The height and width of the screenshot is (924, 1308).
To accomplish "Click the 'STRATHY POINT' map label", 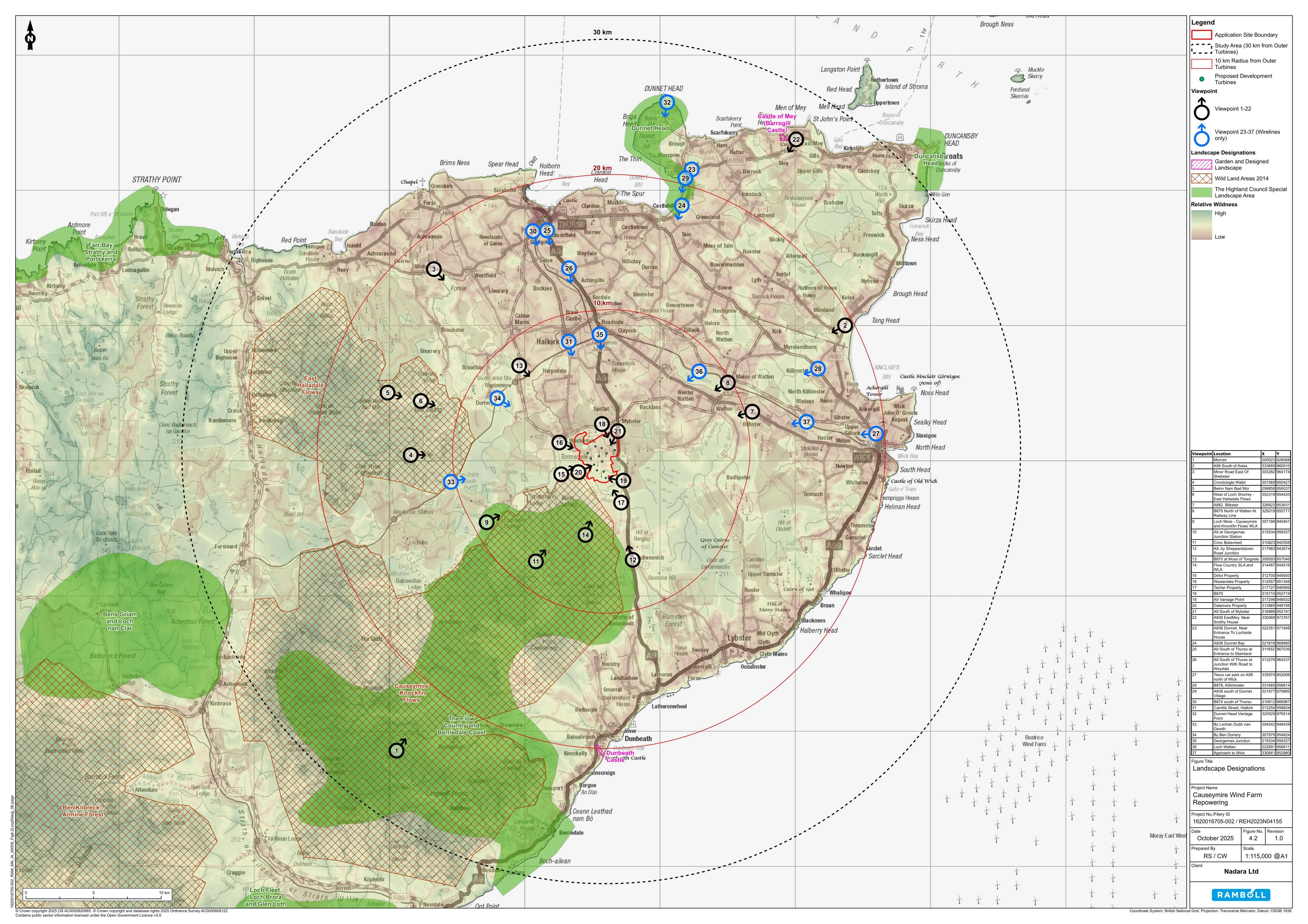I will tap(157, 179).
